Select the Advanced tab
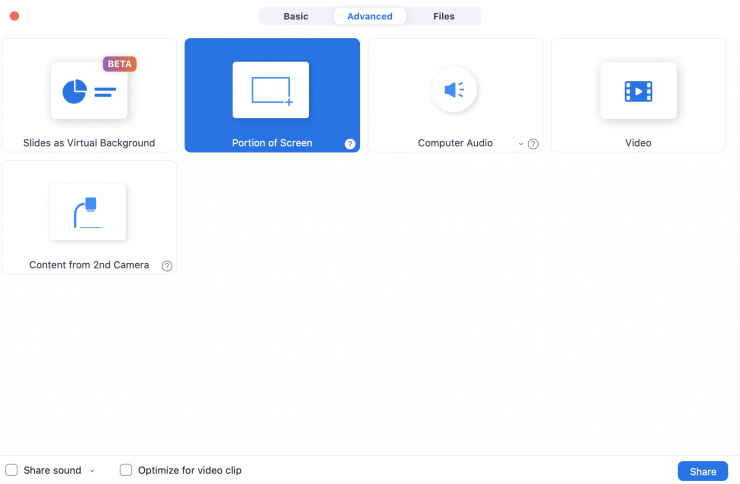The height and width of the screenshot is (484, 740). click(370, 16)
